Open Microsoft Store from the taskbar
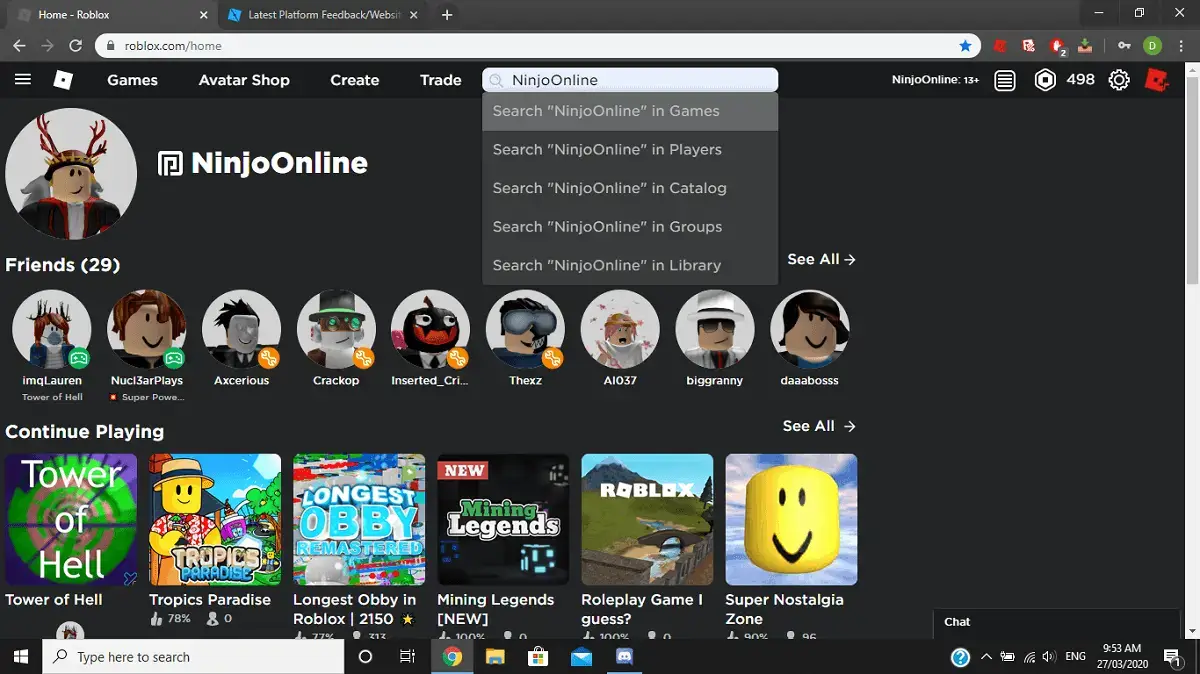The image size is (1200, 674). coord(538,657)
